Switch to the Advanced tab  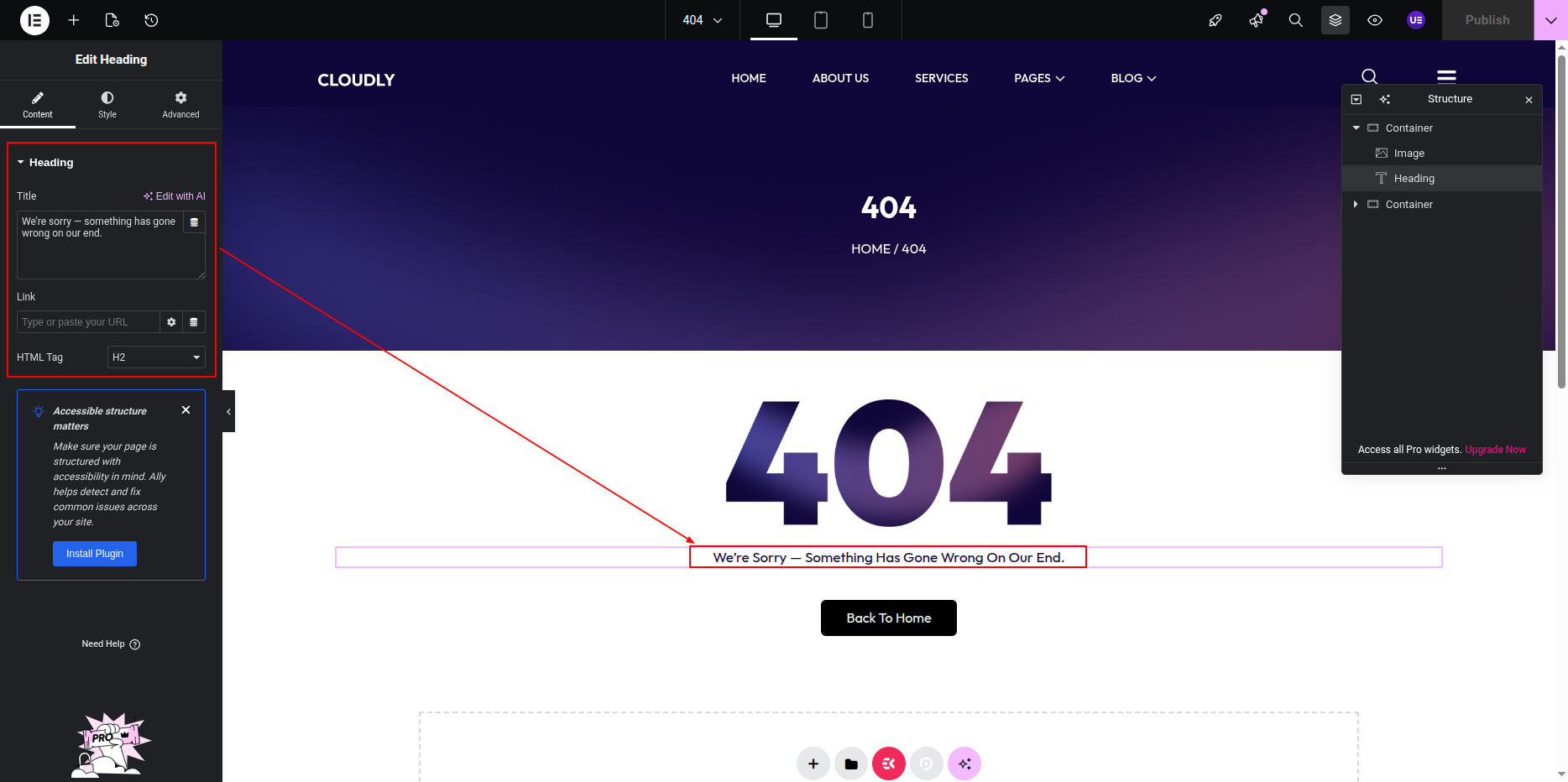pos(180,105)
